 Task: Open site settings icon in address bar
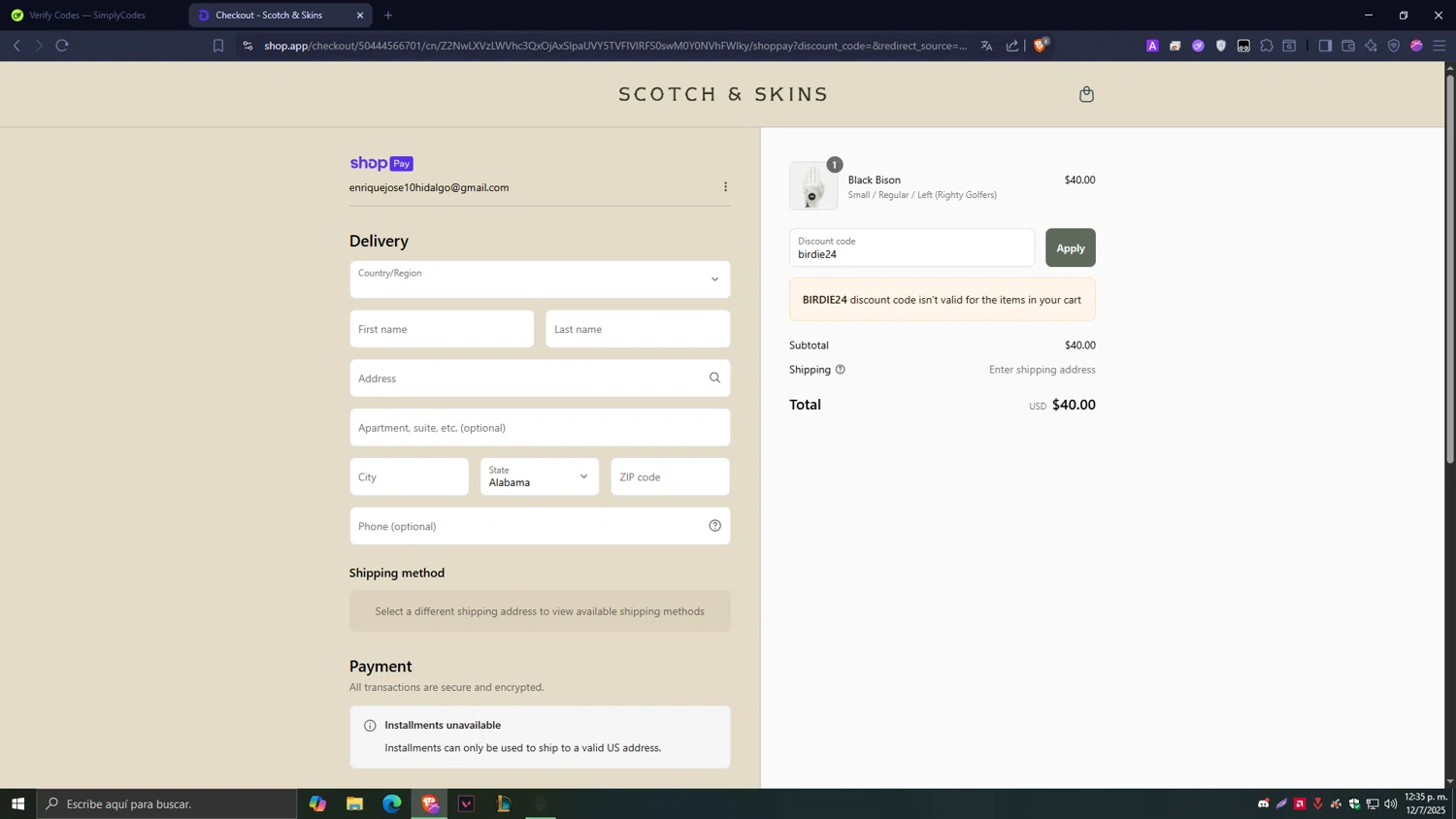coord(248,46)
